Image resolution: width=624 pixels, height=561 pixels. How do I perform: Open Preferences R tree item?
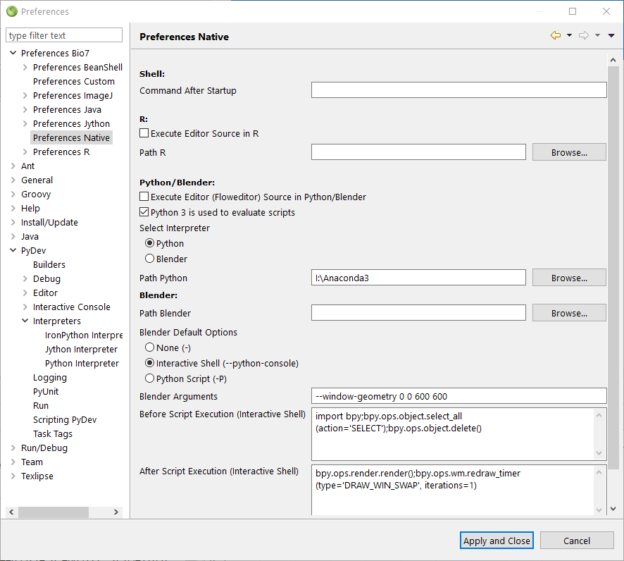61,152
